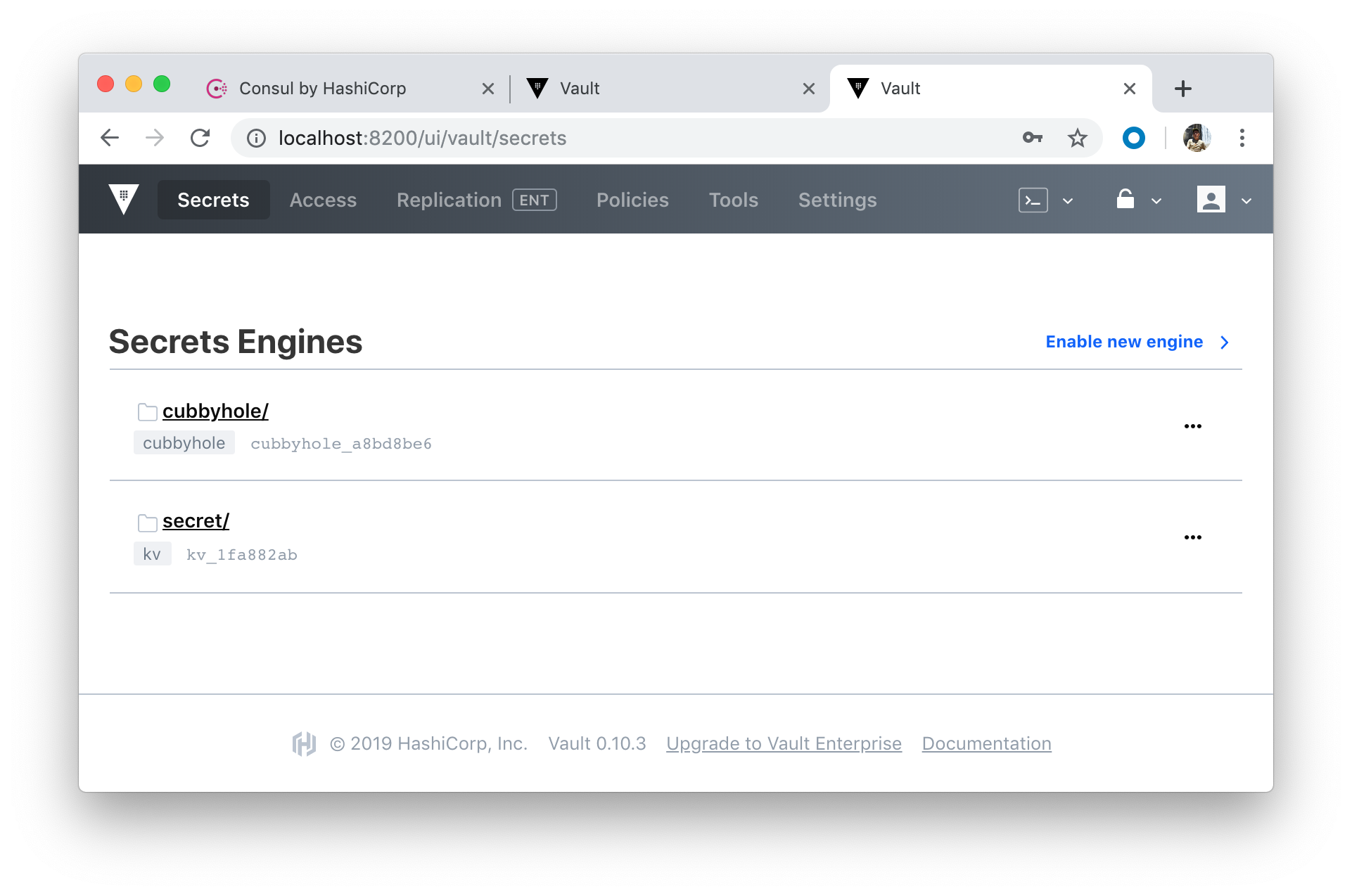Click the terminal/CLI icon in toolbar
Image resolution: width=1352 pixels, height=896 pixels.
pos(1032,200)
